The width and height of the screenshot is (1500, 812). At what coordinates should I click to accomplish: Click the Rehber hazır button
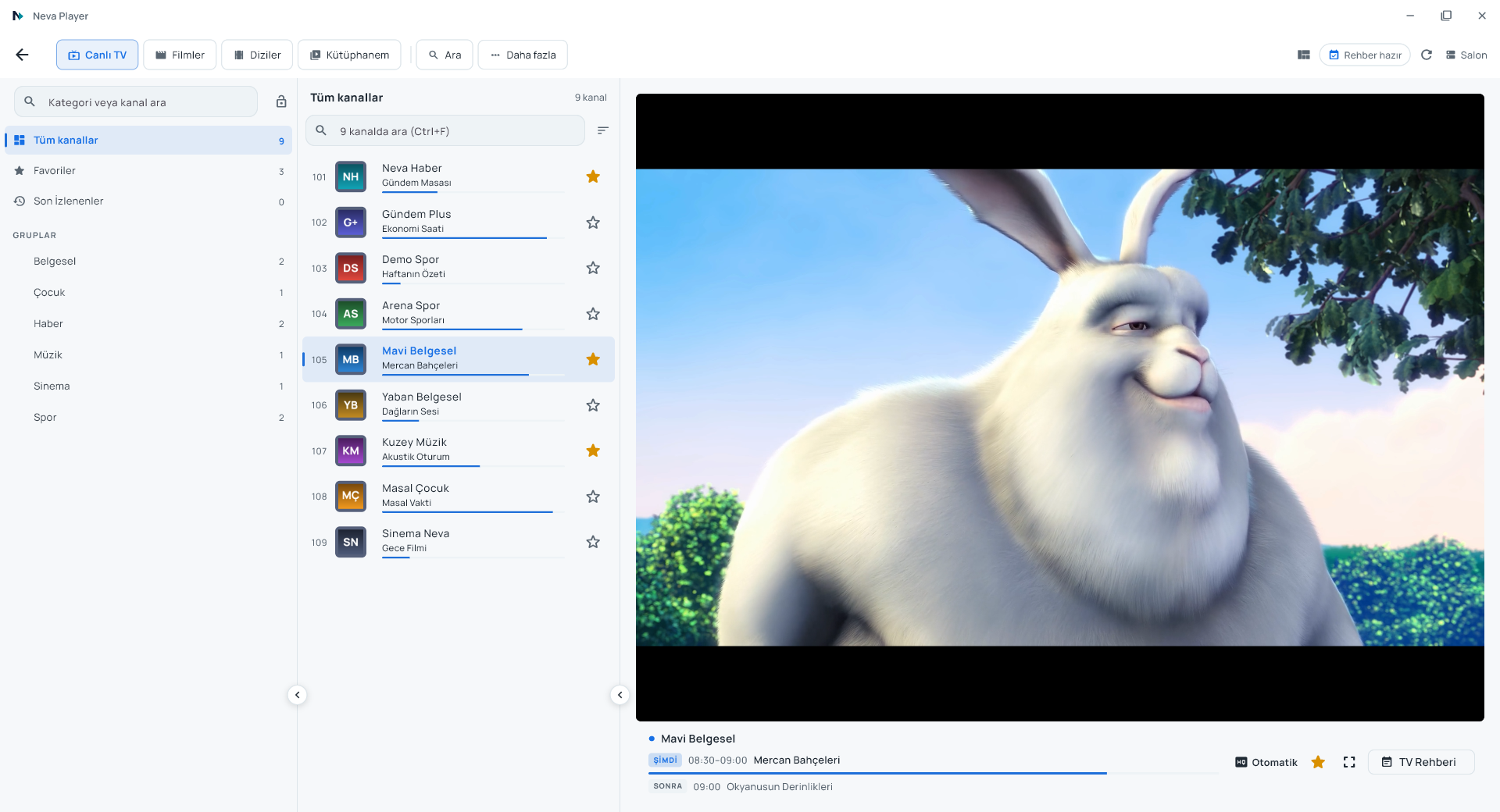point(1365,55)
